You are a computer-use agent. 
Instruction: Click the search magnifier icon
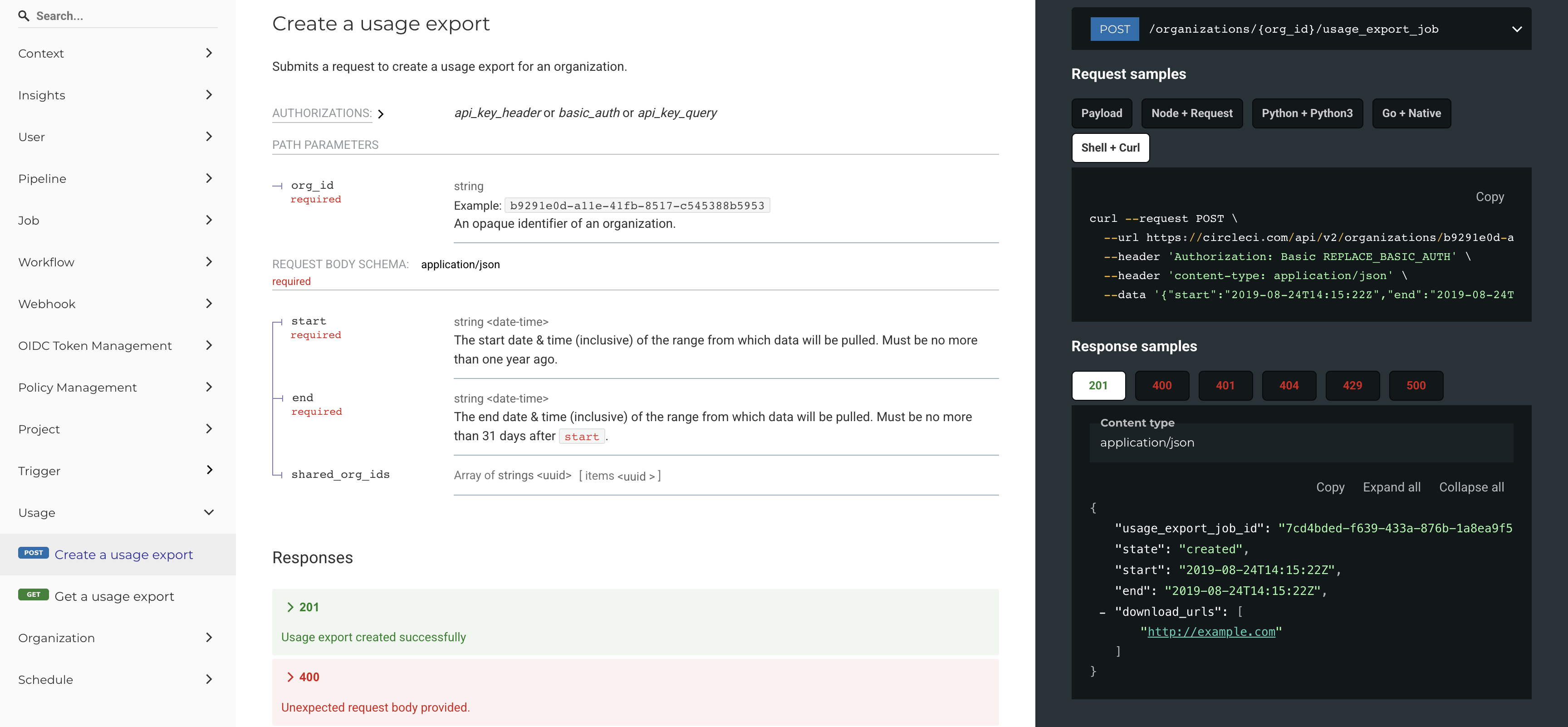pos(23,16)
